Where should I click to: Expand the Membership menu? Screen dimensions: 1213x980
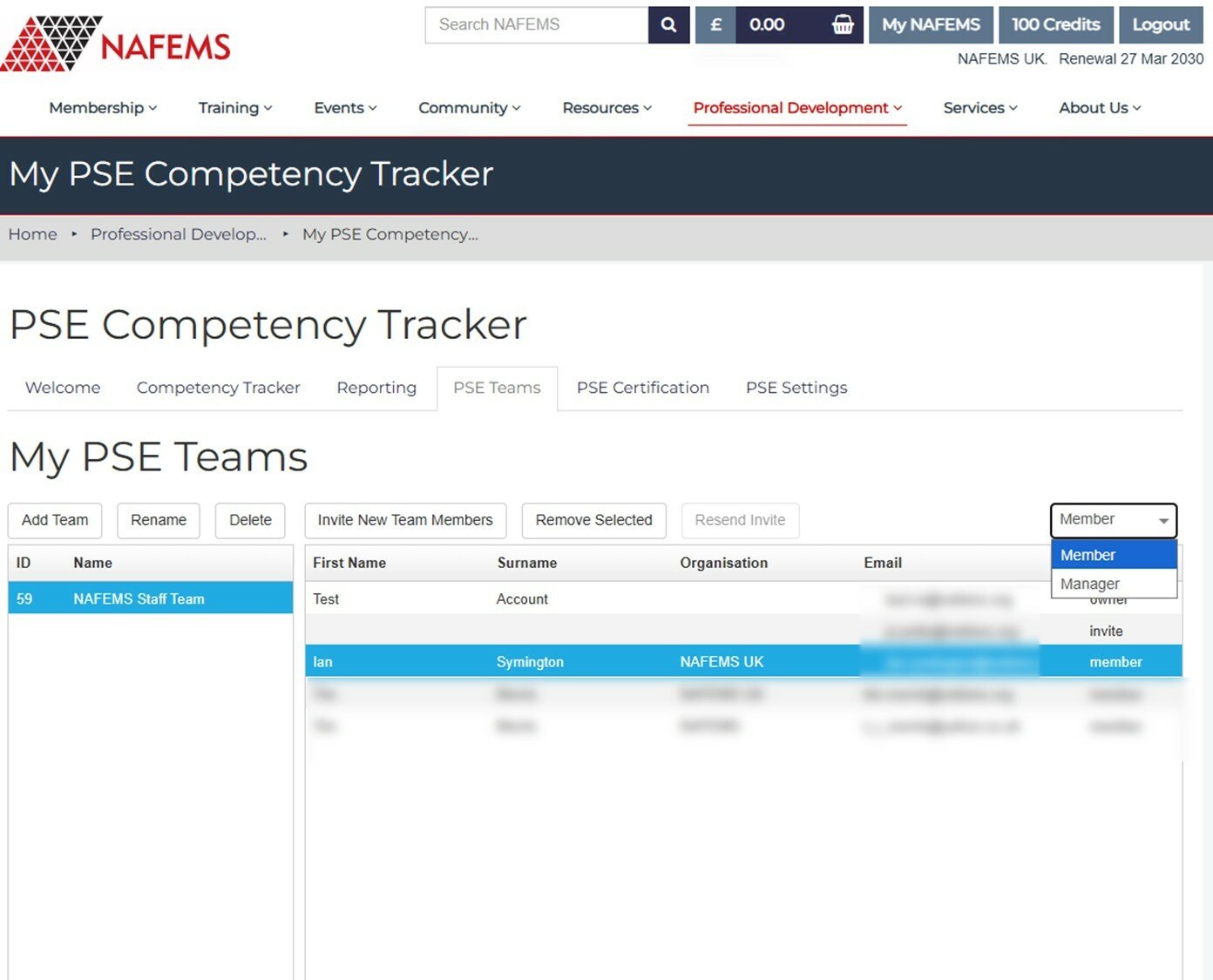[x=103, y=108]
